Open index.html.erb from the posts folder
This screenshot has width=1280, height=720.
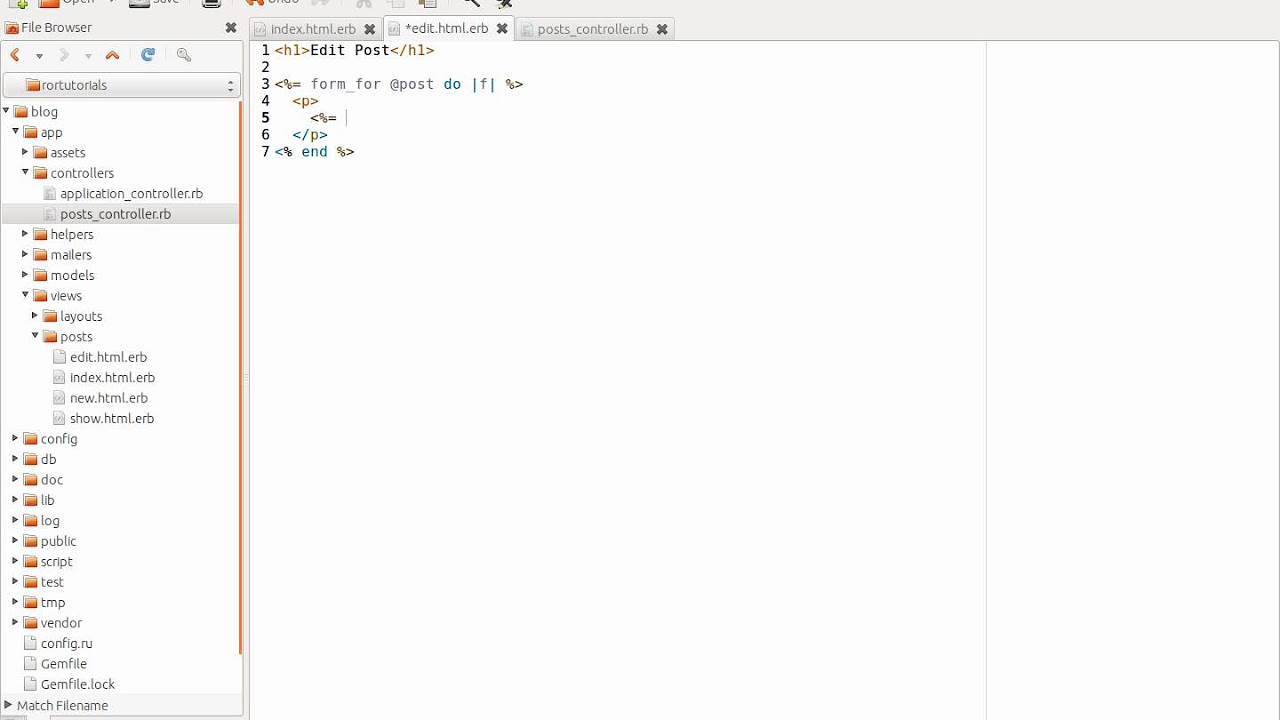point(112,377)
